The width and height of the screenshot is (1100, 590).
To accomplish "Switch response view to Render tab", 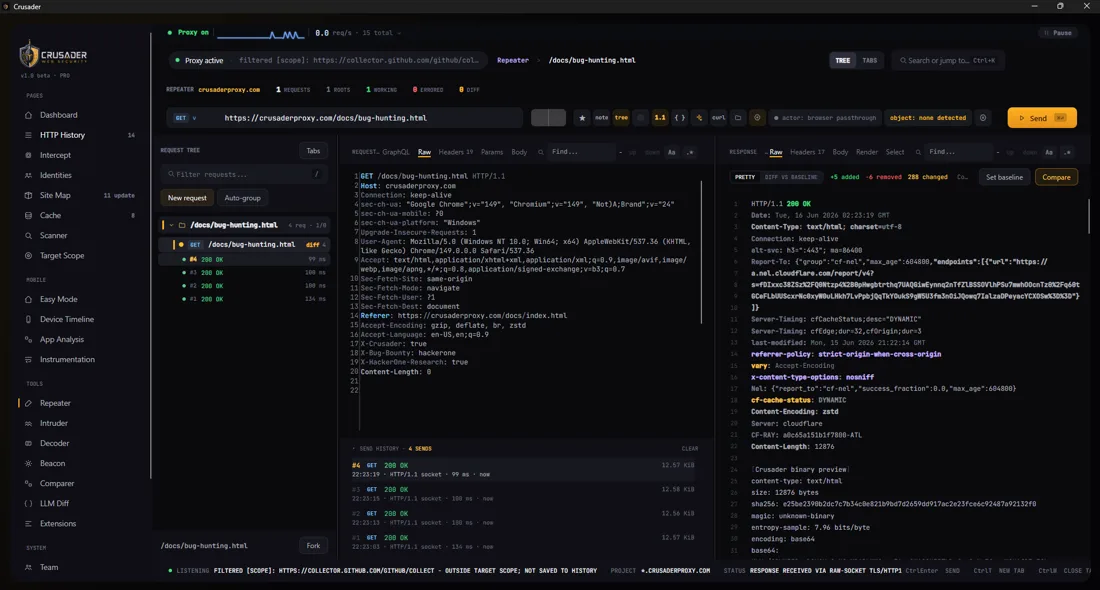I will pyautogui.click(x=866, y=152).
